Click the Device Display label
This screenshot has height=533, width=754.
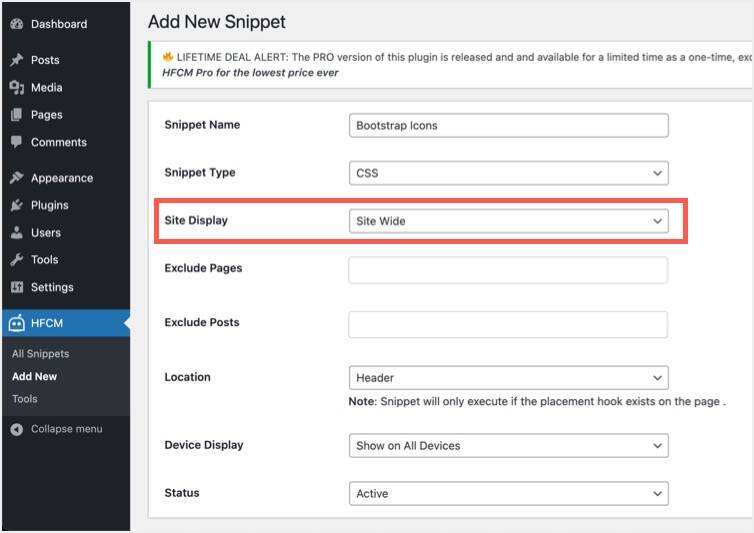[203, 445]
